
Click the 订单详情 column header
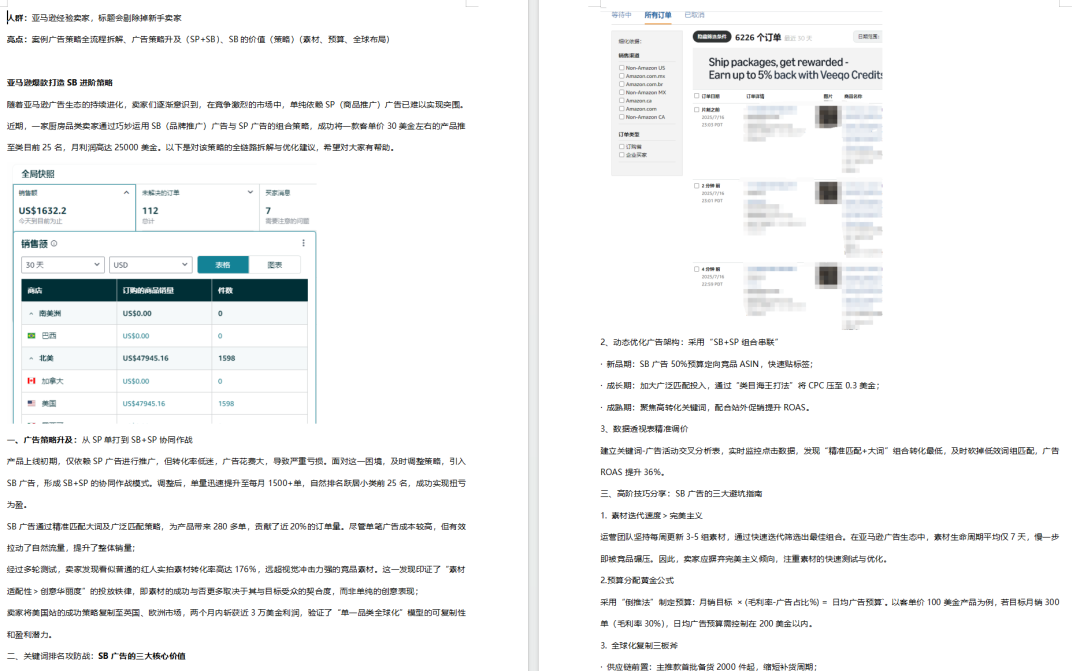755,96
